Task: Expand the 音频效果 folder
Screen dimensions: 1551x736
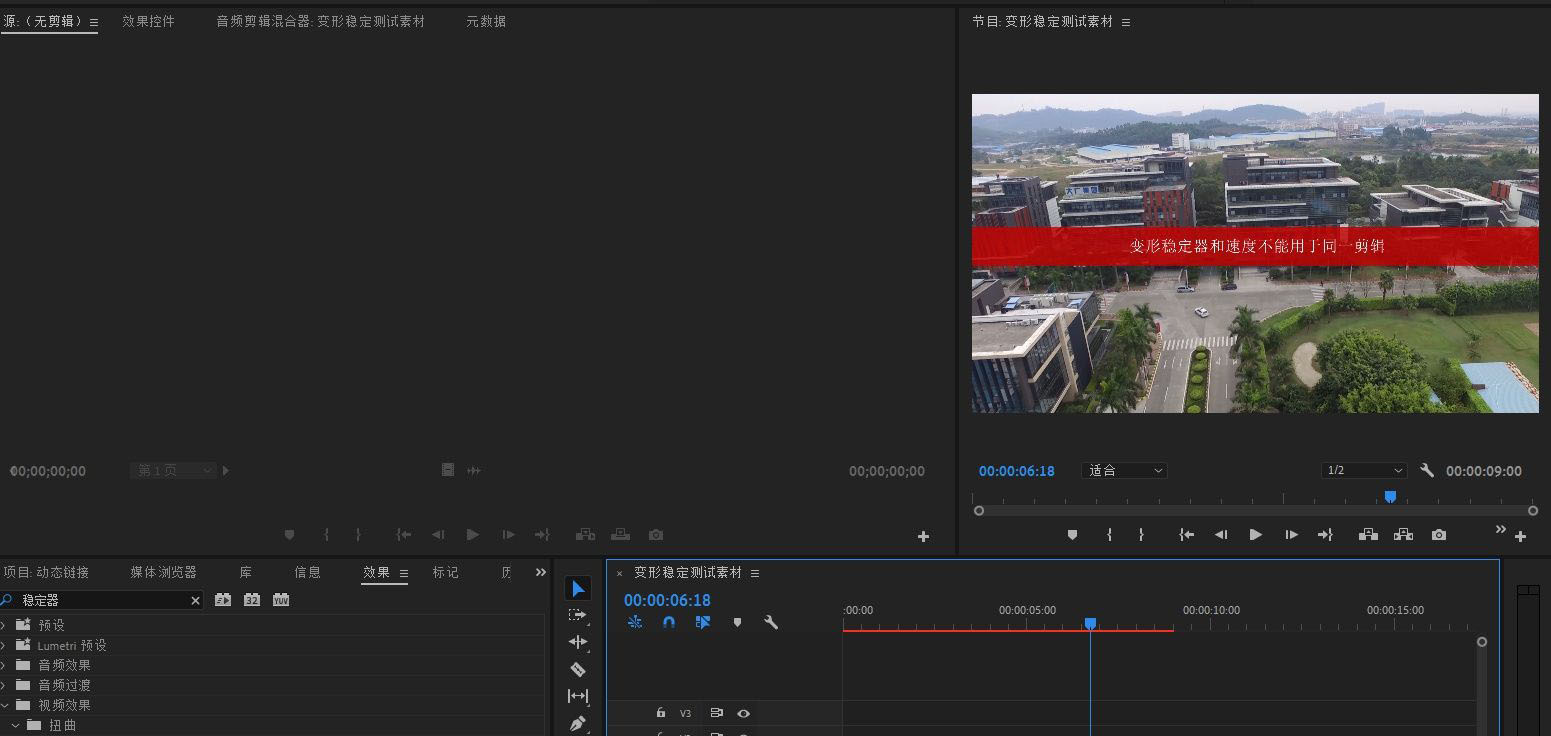Action: (x=3, y=665)
